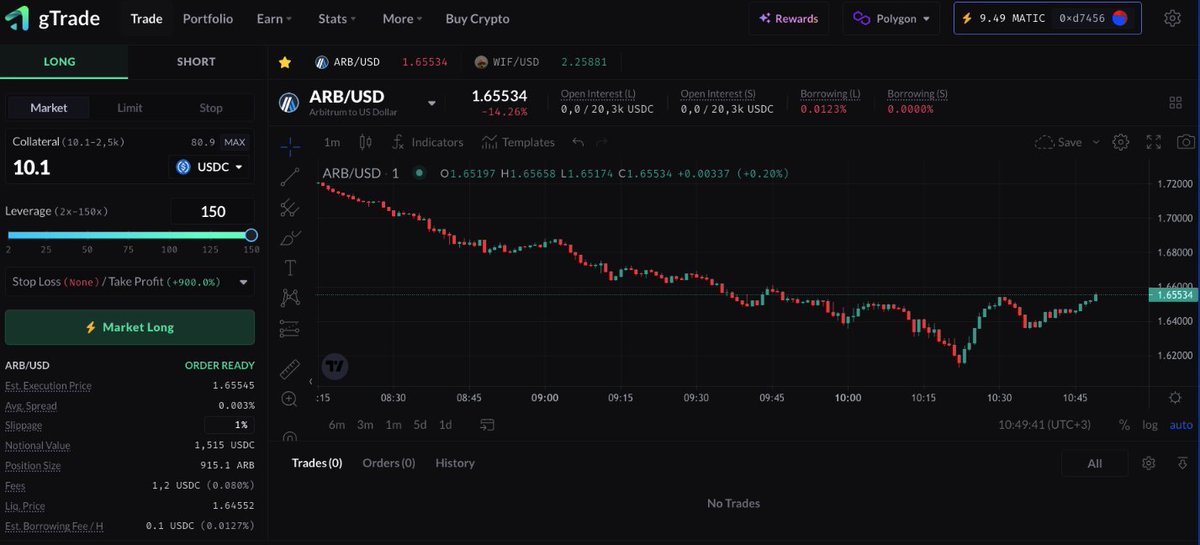Open the Buy Crypto page
The height and width of the screenshot is (545, 1200).
click(477, 18)
